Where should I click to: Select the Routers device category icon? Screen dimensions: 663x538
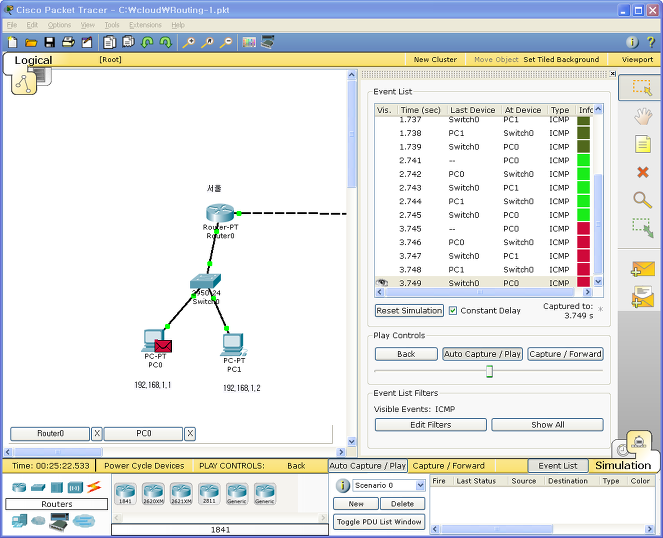click(19, 488)
